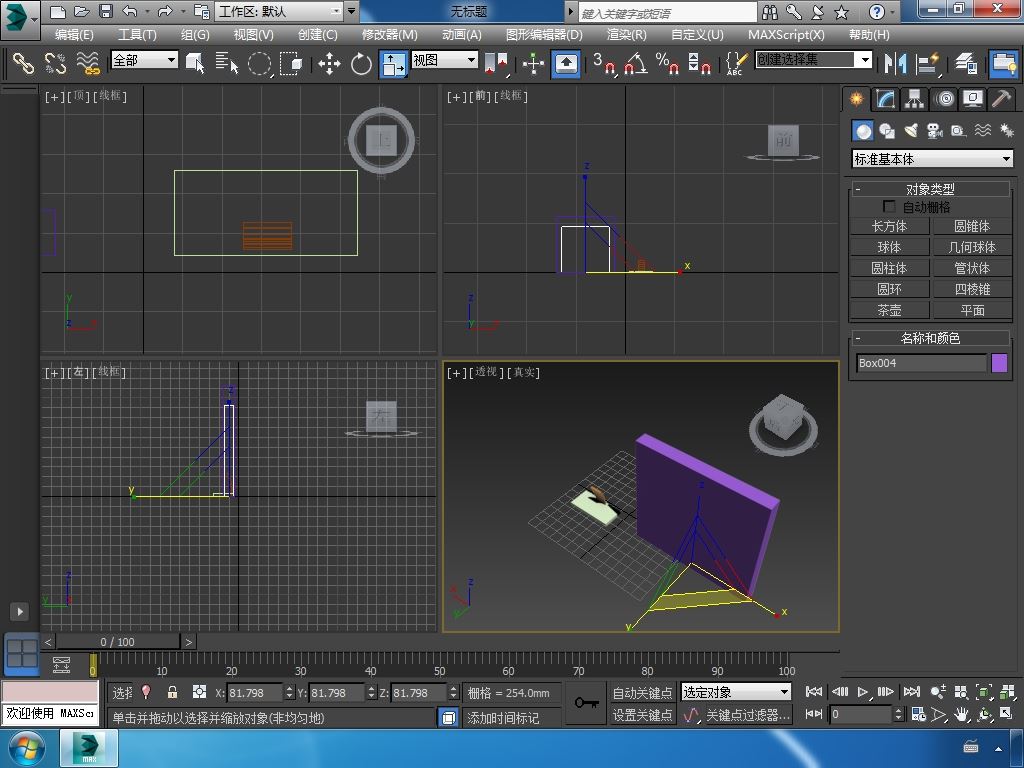Click the 关键点过滤器 button
The height and width of the screenshot is (768, 1024).
point(748,715)
